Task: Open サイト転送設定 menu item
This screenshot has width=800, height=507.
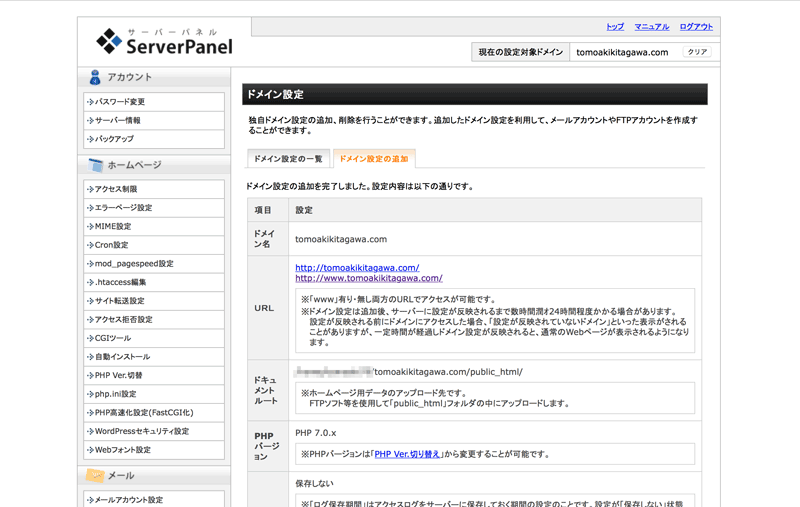Action: click(x=154, y=300)
